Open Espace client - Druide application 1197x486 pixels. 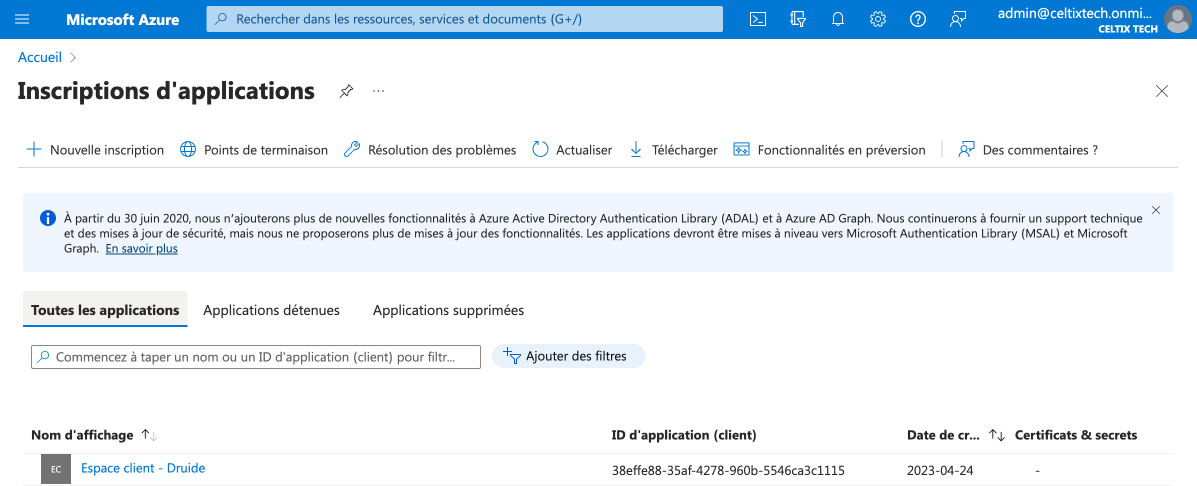(x=144, y=468)
